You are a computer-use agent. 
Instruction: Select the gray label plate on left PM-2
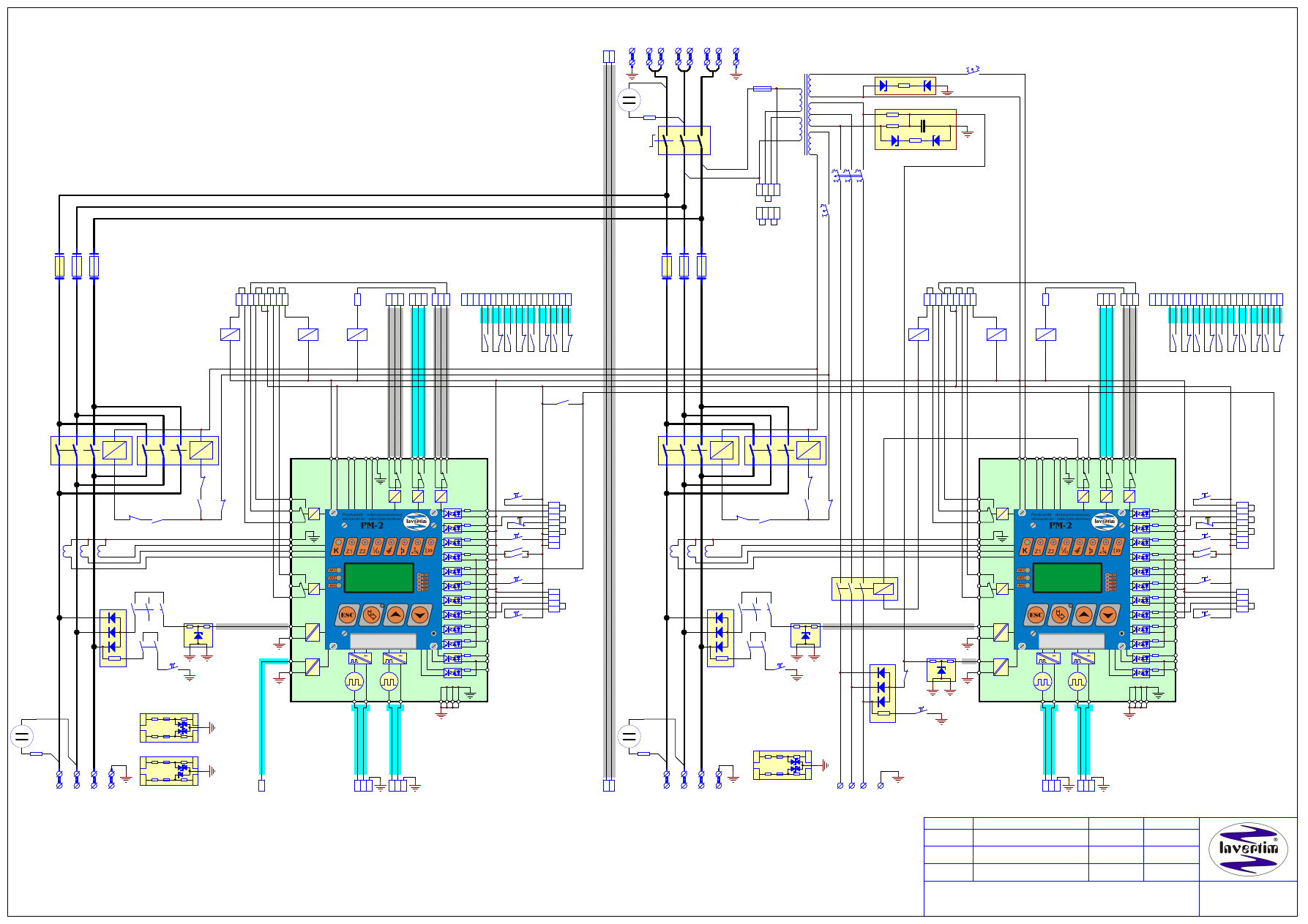[383, 641]
